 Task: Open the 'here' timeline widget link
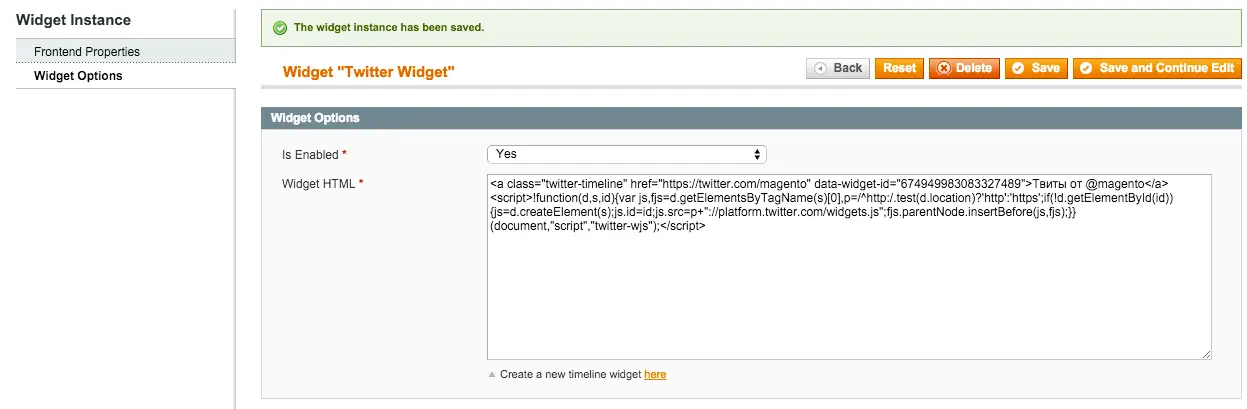pyautogui.click(x=655, y=375)
